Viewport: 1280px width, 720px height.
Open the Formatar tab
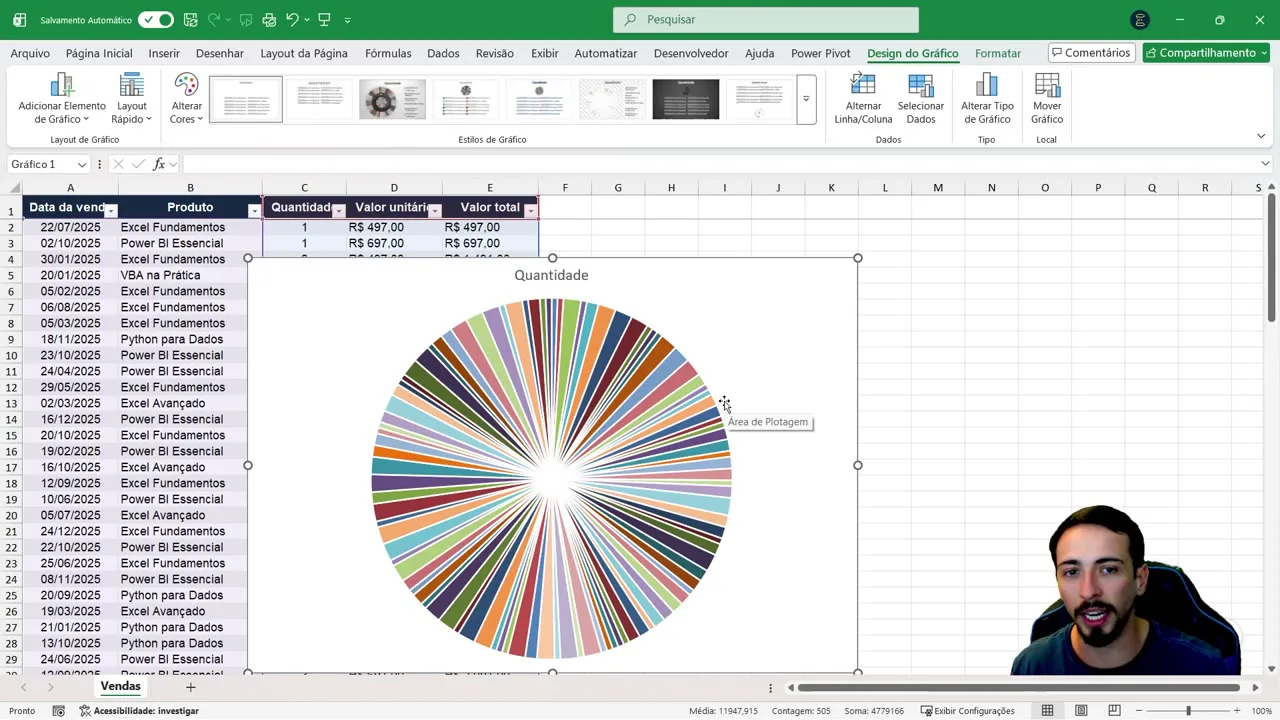(x=998, y=54)
